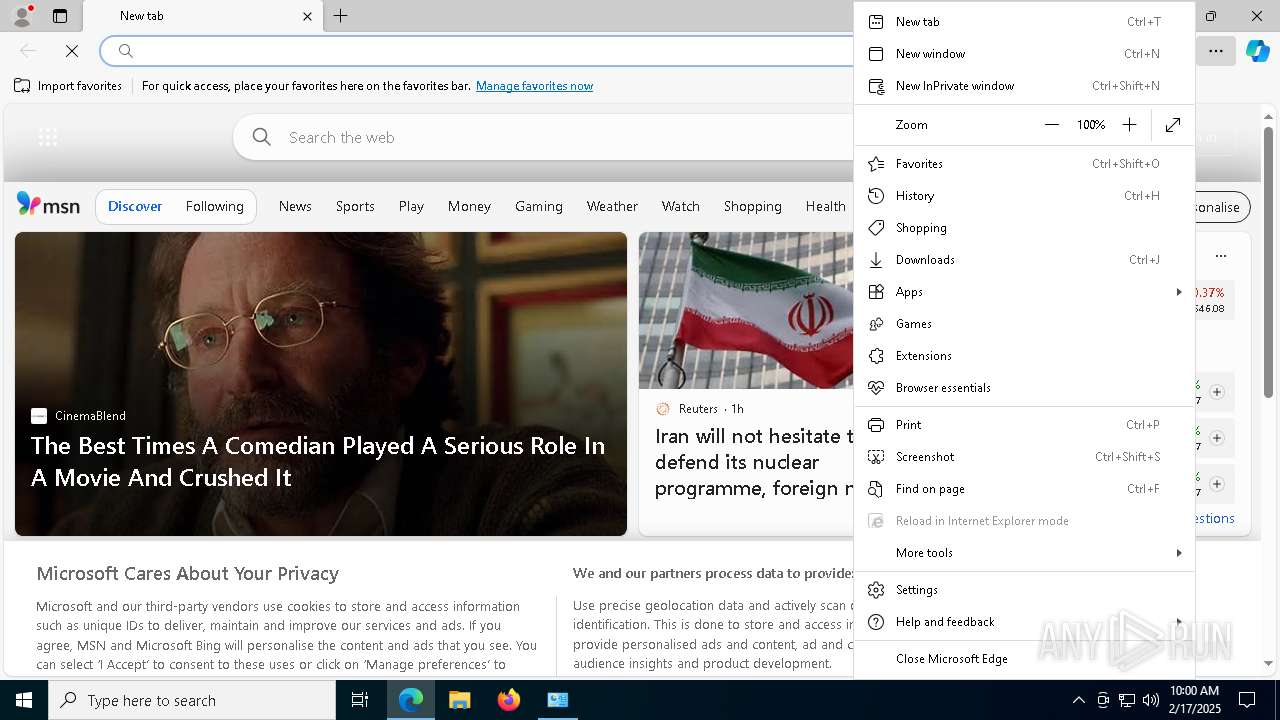The width and height of the screenshot is (1280, 720).
Task: Add a new tab with plus button
Action: point(340,16)
